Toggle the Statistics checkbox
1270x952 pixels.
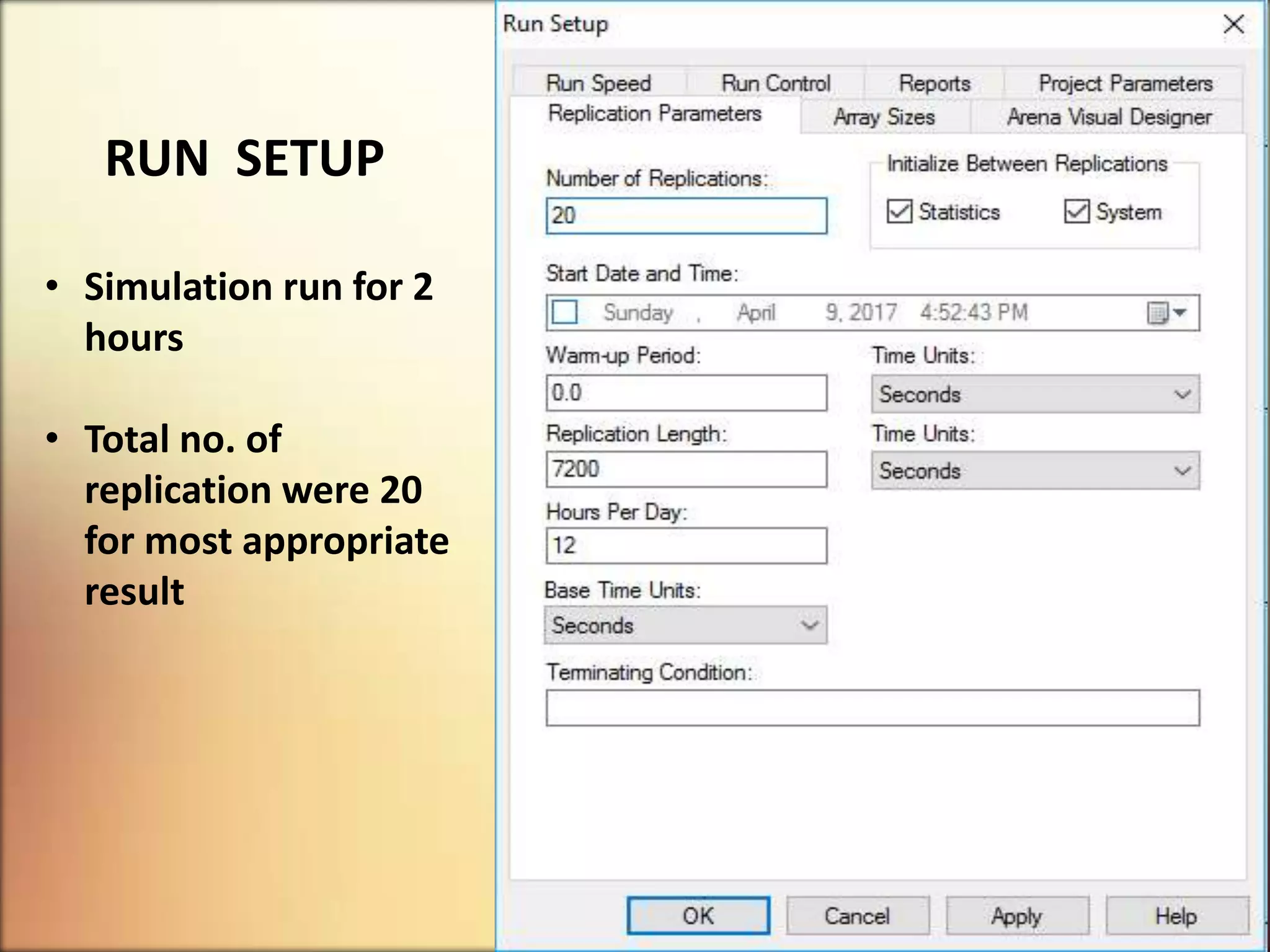pos(900,211)
